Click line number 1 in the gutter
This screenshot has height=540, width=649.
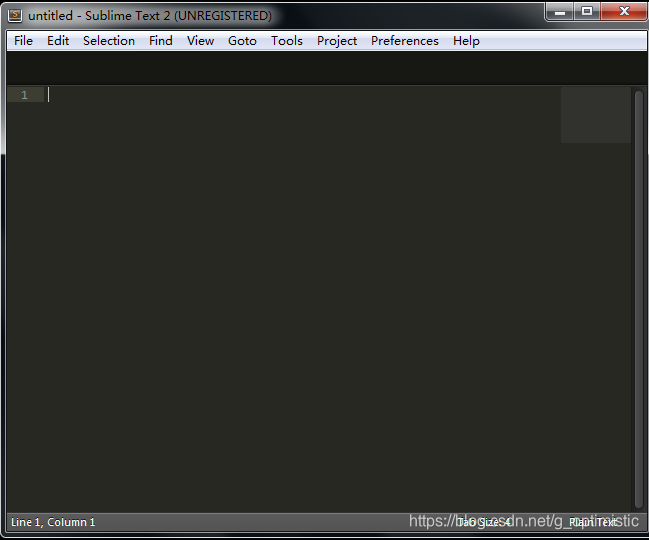(24, 95)
